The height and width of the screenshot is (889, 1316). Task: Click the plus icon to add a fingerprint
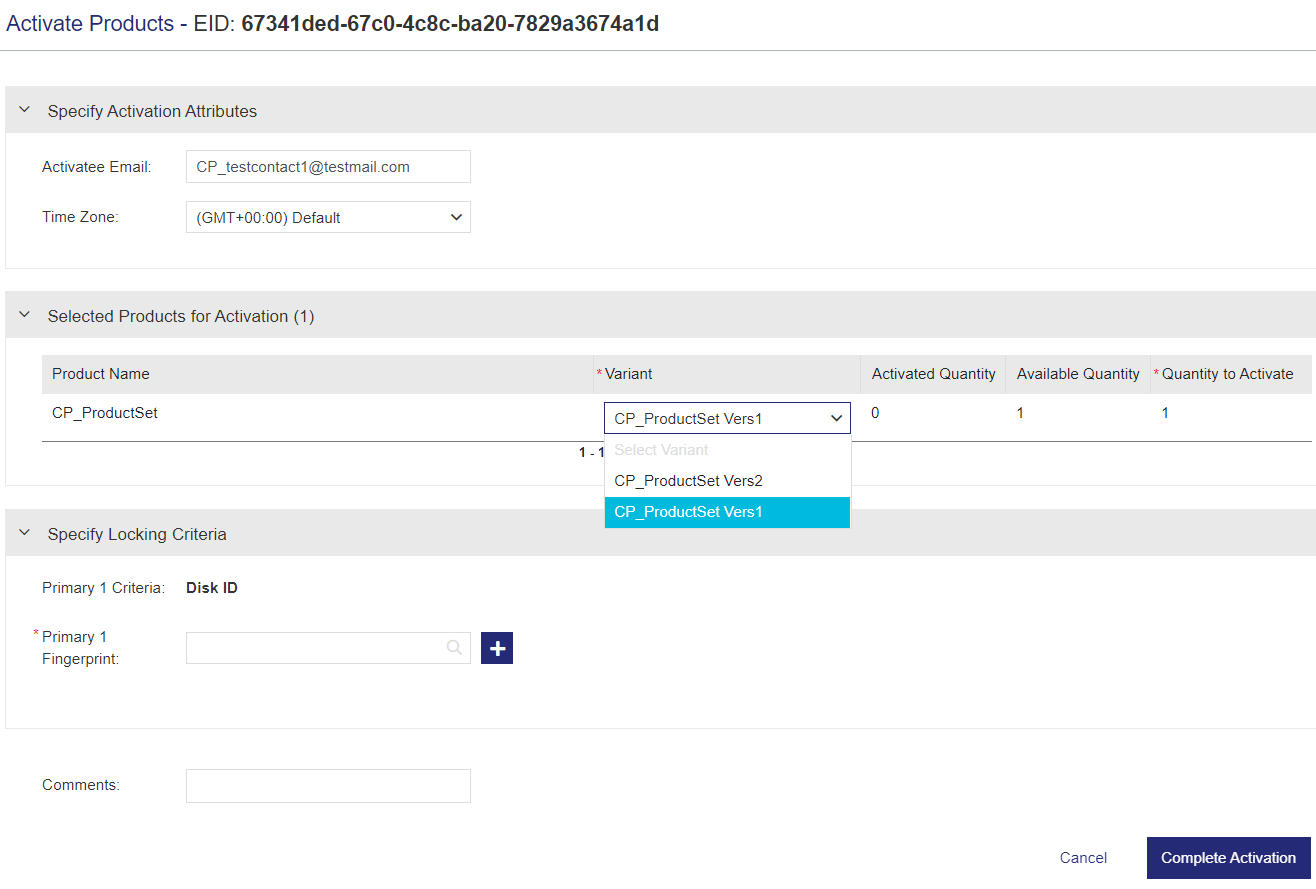(x=497, y=648)
